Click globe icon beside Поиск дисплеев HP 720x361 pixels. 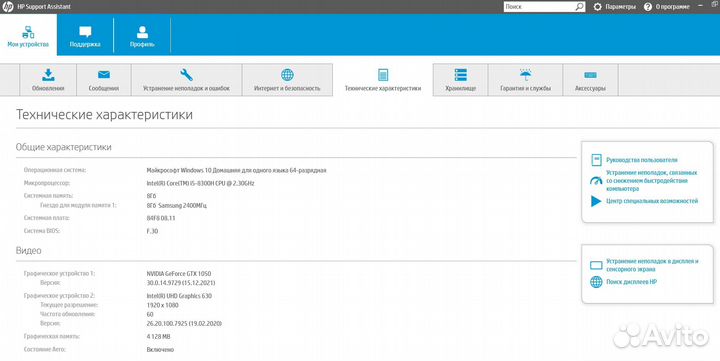click(596, 282)
